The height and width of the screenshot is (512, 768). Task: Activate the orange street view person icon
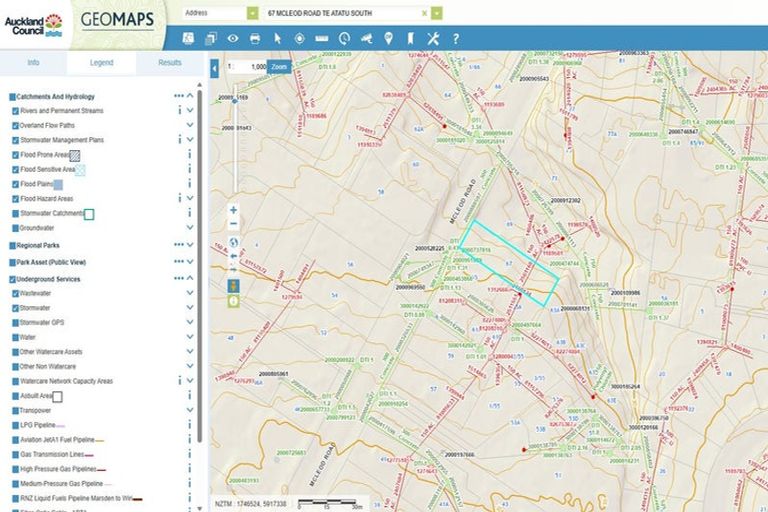tap(233, 286)
